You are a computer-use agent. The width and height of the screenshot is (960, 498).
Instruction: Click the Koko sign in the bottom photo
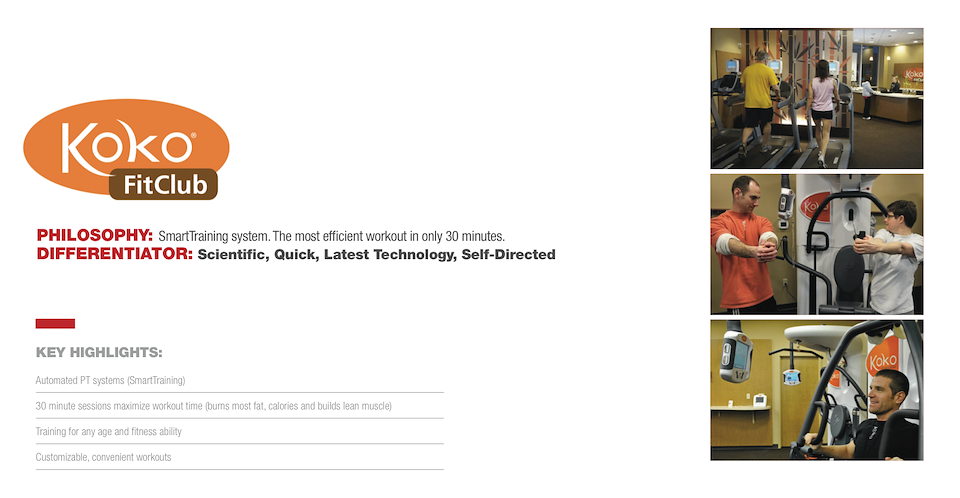(x=882, y=360)
